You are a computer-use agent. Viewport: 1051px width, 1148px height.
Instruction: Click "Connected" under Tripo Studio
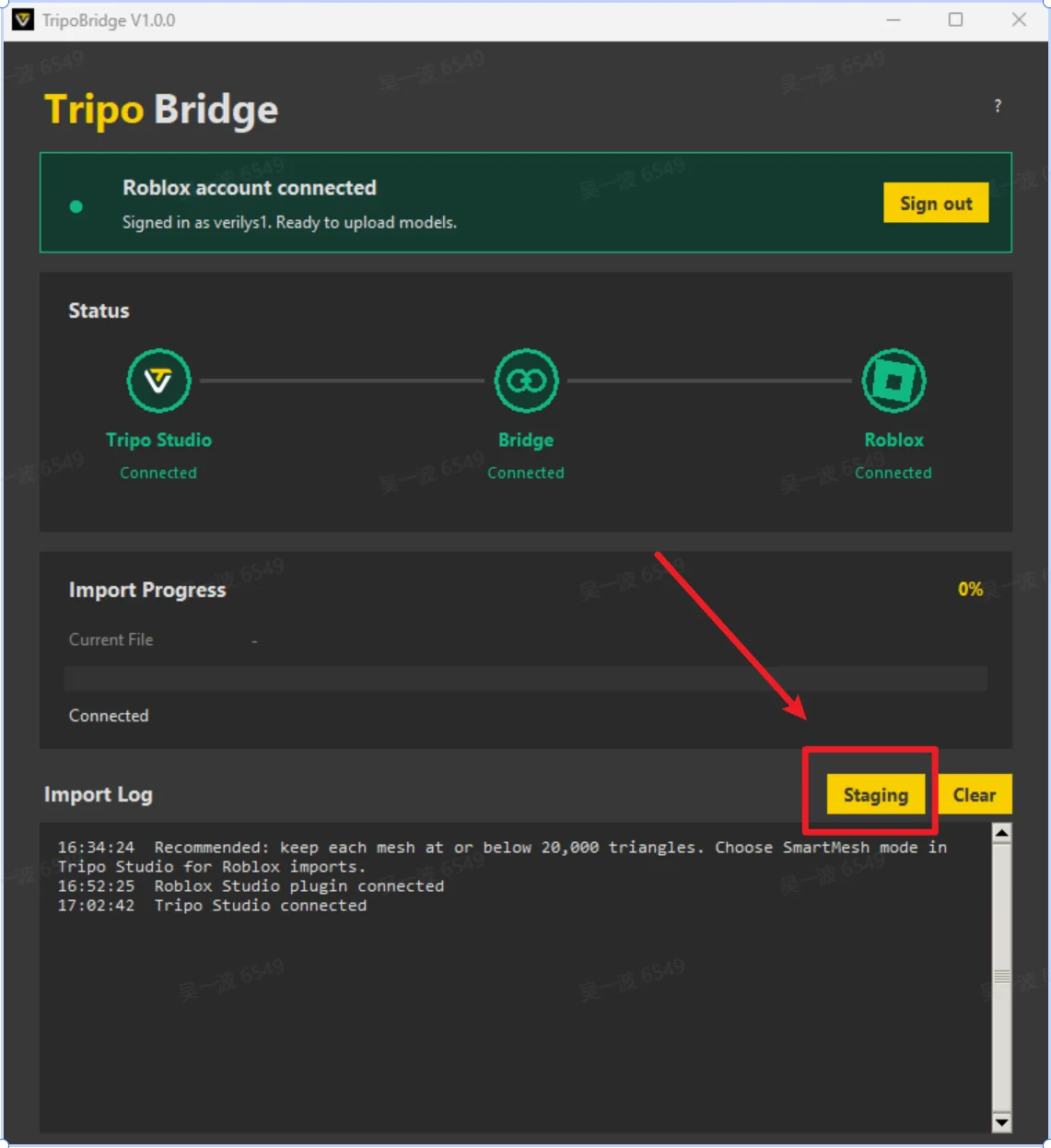coord(158,473)
